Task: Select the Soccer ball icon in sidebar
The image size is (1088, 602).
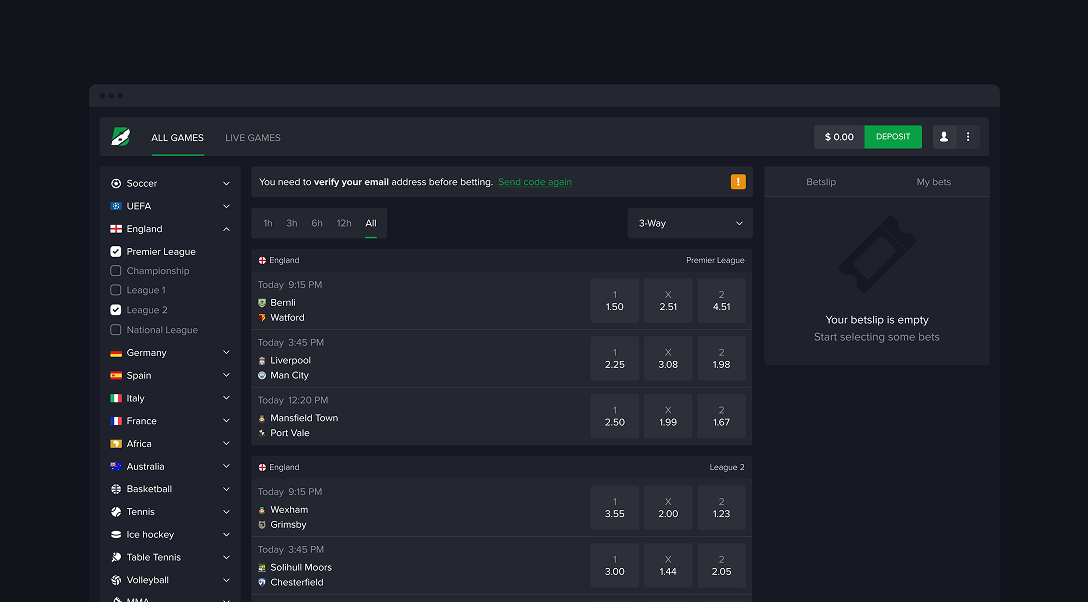Action: 116,184
